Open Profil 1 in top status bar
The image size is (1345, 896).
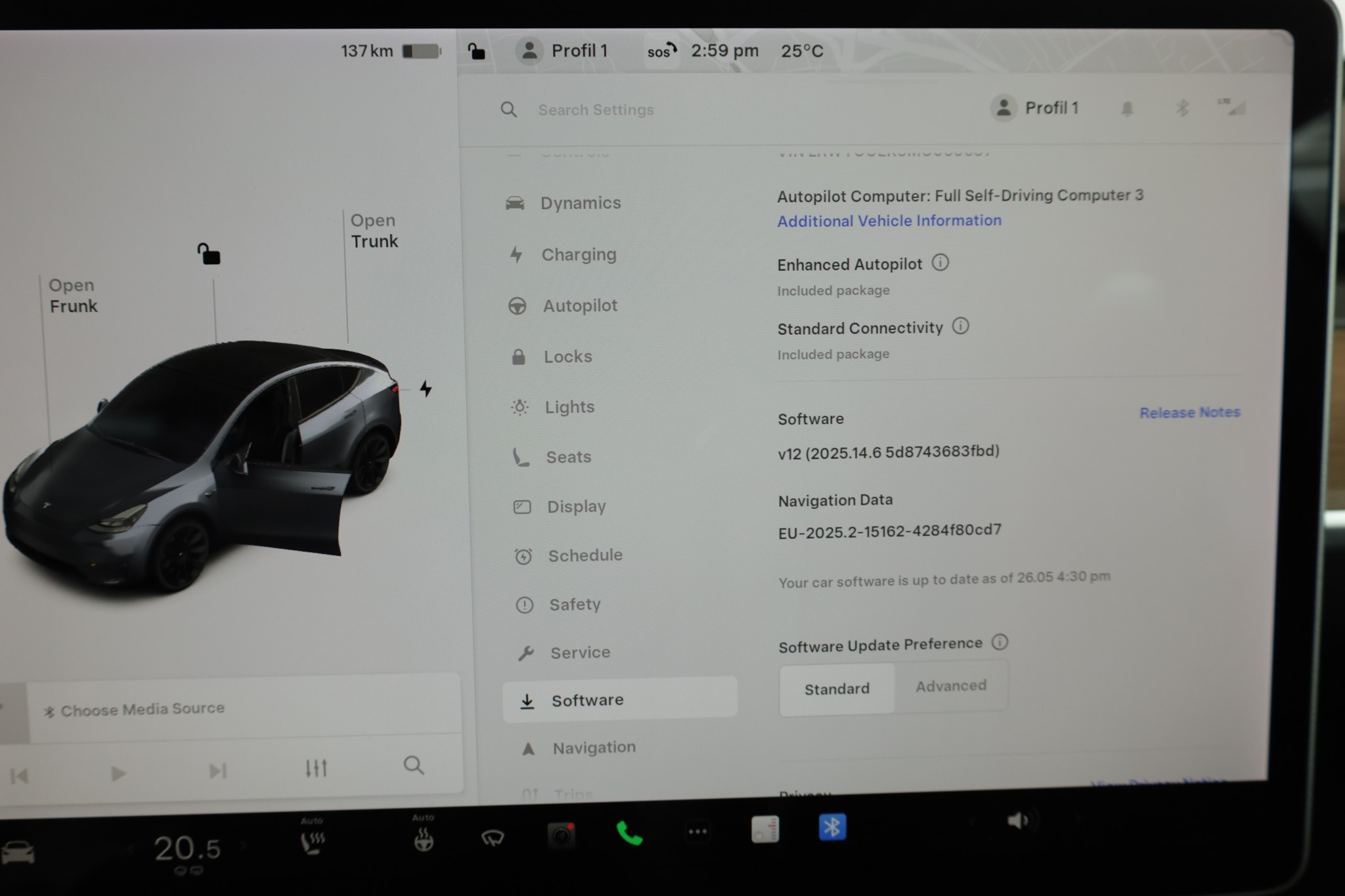pyautogui.click(x=562, y=51)
